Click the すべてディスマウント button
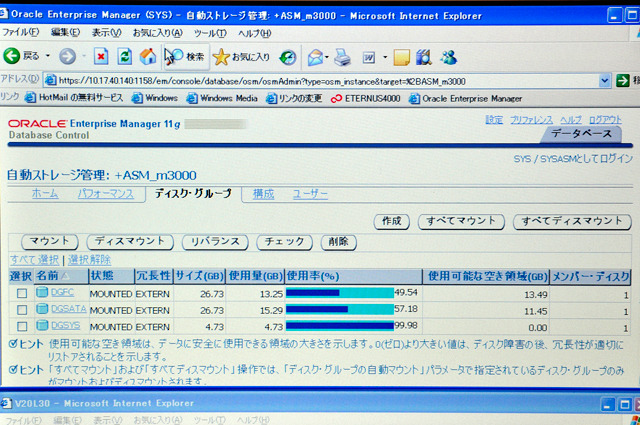The width and height of the screenshot is (640, 425). click(572, 222)
